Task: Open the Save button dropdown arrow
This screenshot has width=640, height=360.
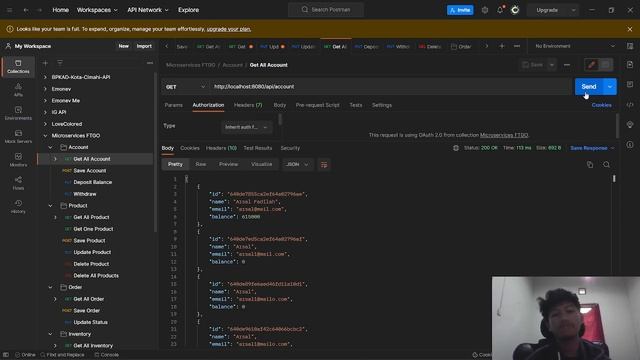Action: coord(552,64)
